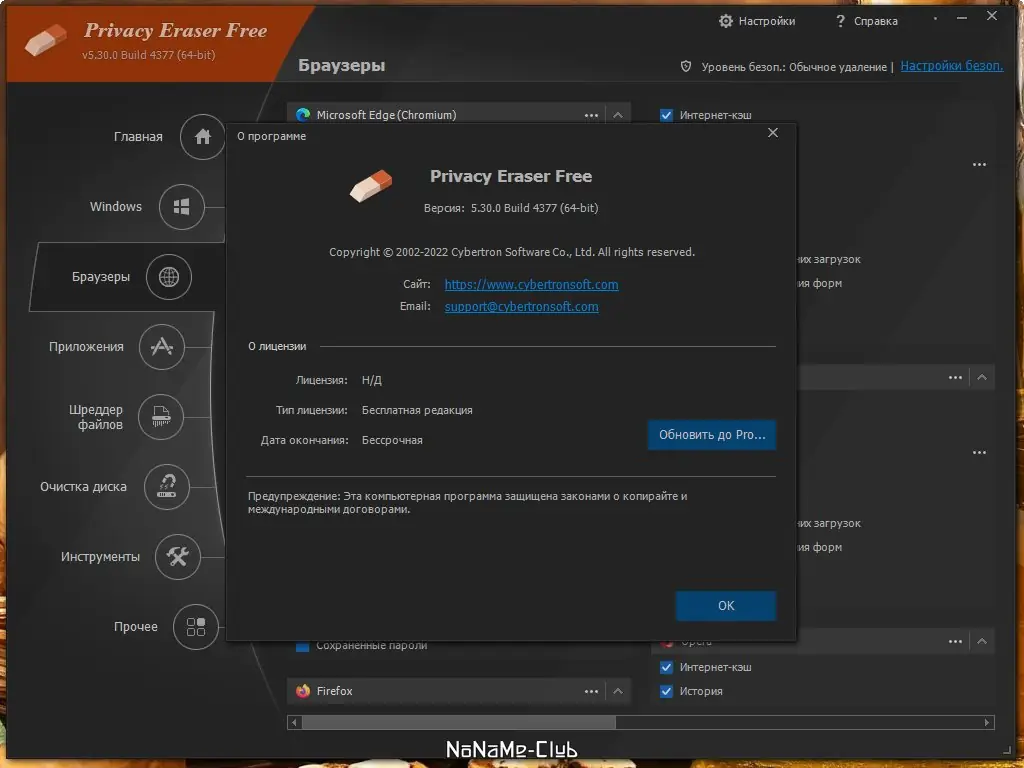
Task: Open the Прочее section
Action: (196, 627)
